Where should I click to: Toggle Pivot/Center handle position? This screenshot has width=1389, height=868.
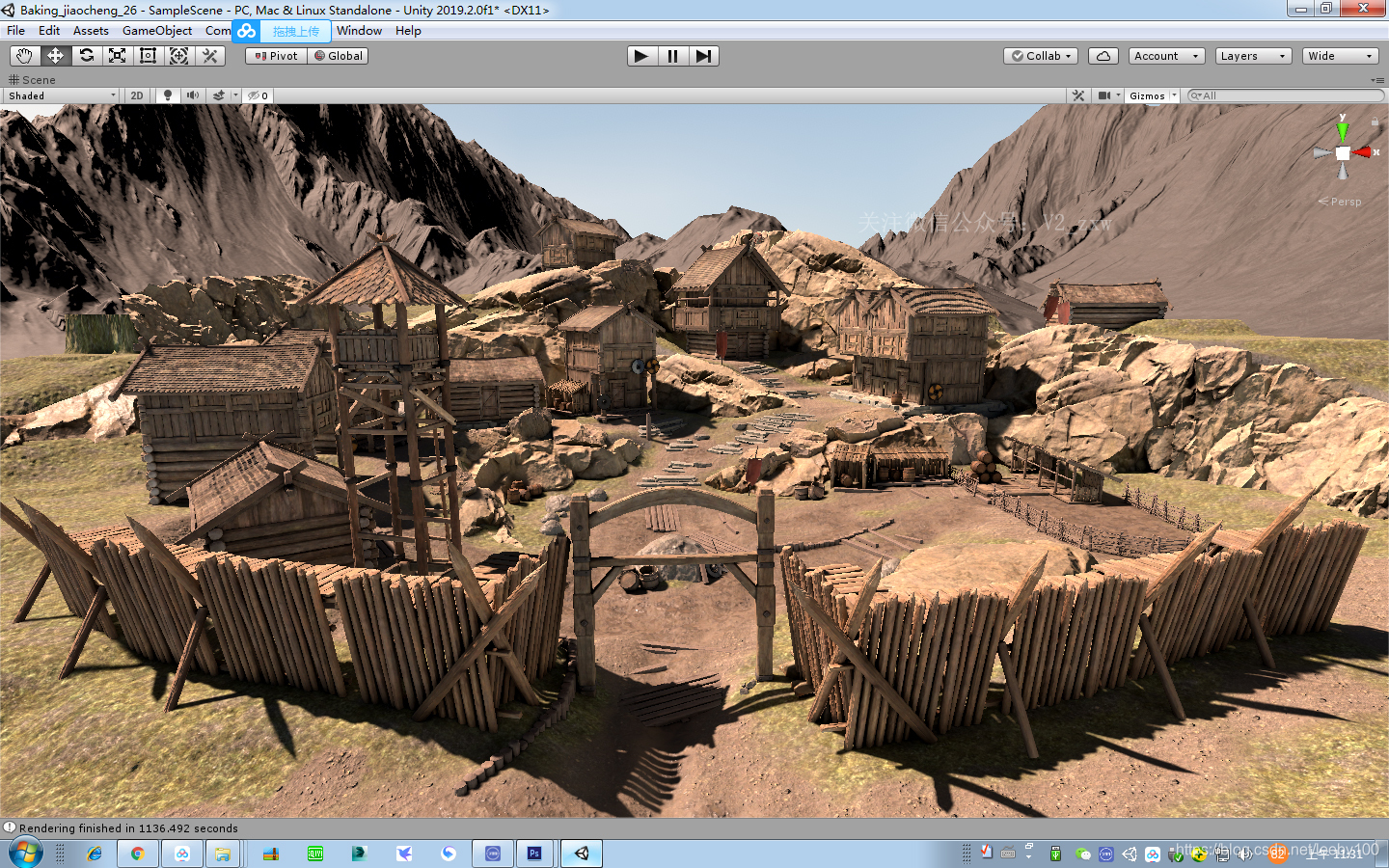276,56
